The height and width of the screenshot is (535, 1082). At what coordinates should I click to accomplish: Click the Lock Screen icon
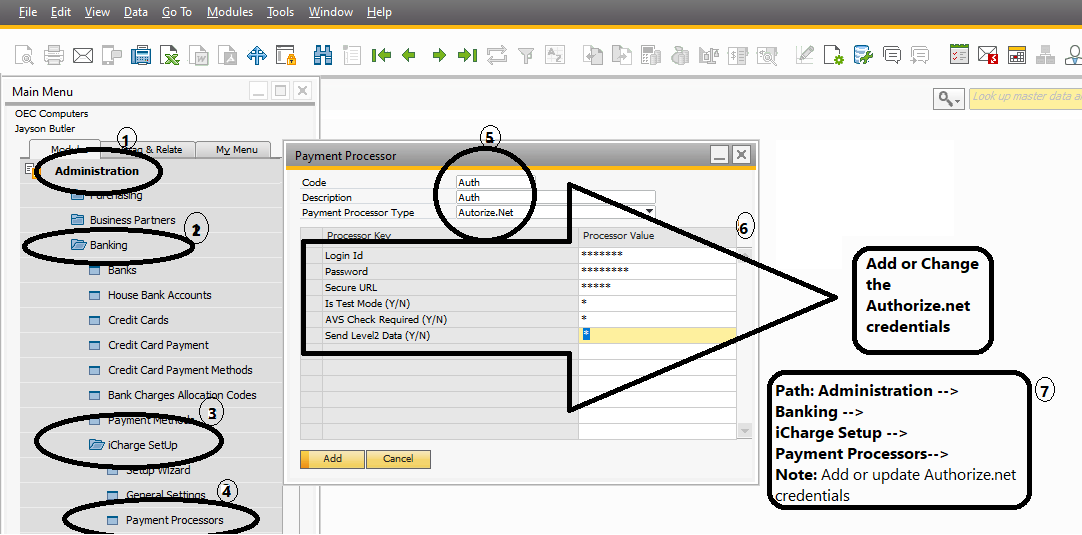click(x=286, y=55)
